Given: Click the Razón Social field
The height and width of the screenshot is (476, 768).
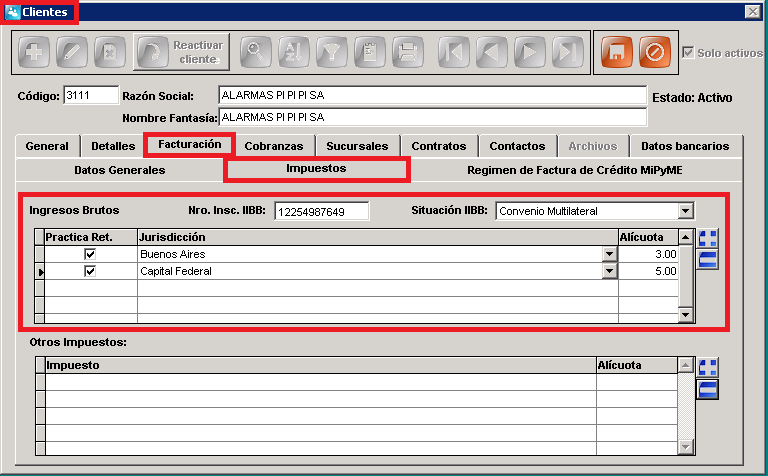Looking at the screenshot, I should [432, 95].
